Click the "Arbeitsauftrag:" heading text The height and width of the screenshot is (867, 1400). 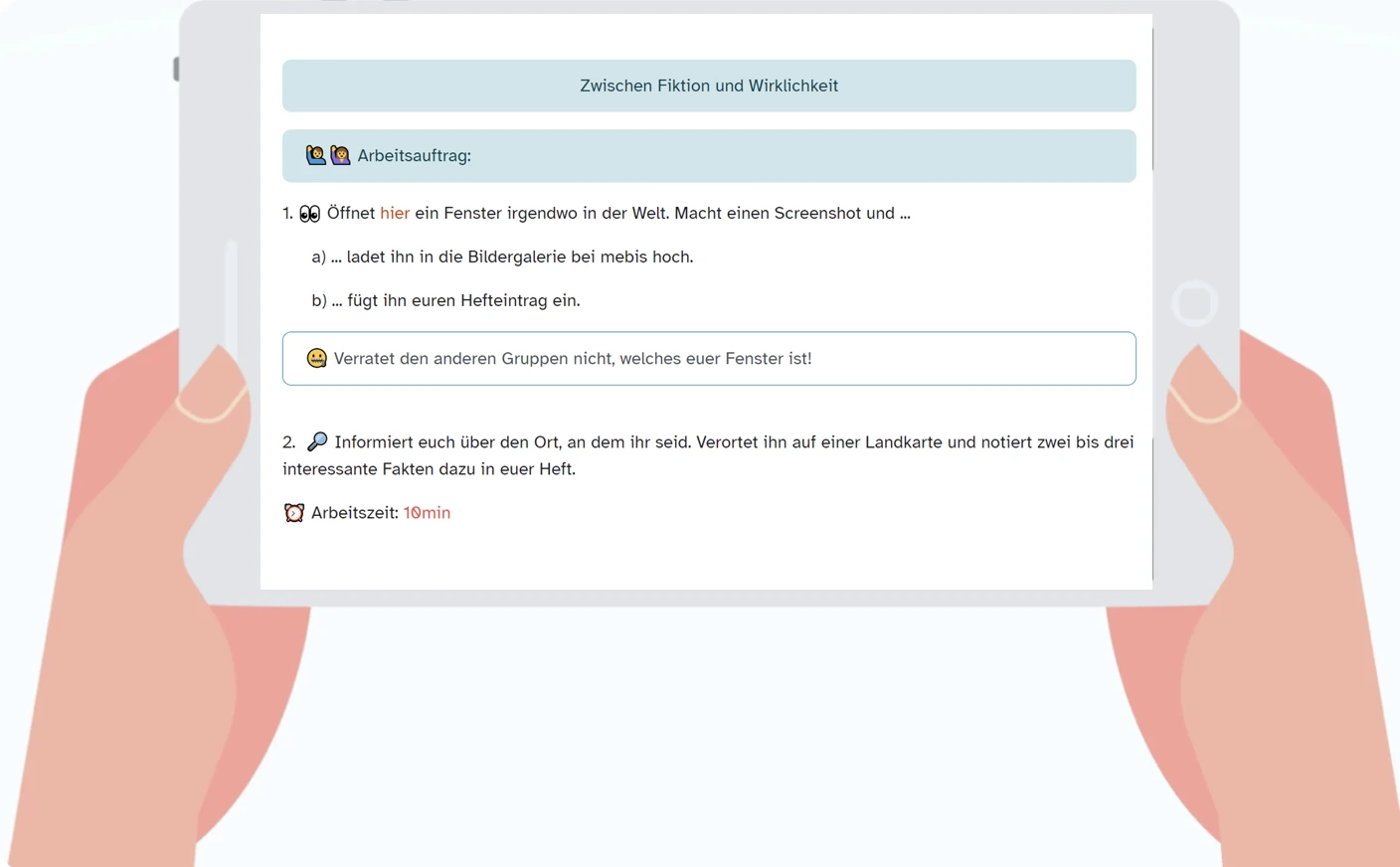pyautogui.click(x=414, y=156)
